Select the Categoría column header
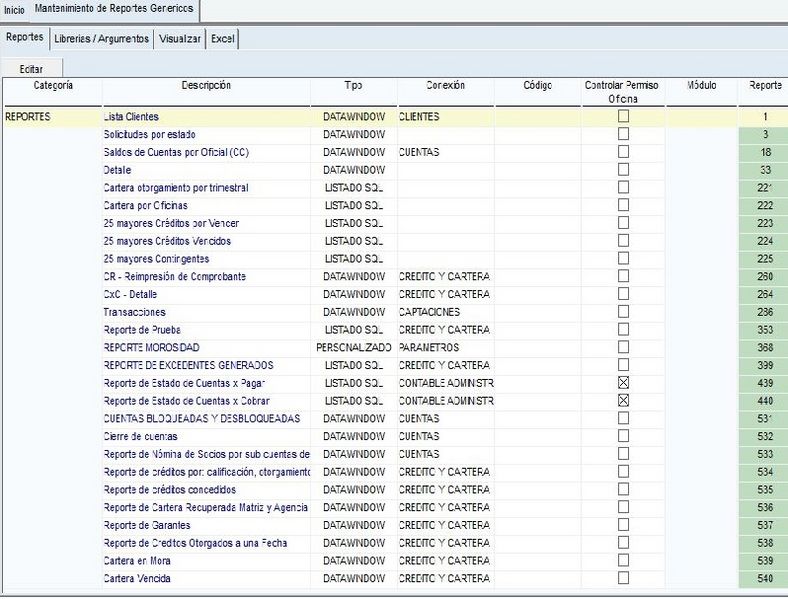This screenshot has height=599, width=788. pyautogui.click(x=52, y=86)
